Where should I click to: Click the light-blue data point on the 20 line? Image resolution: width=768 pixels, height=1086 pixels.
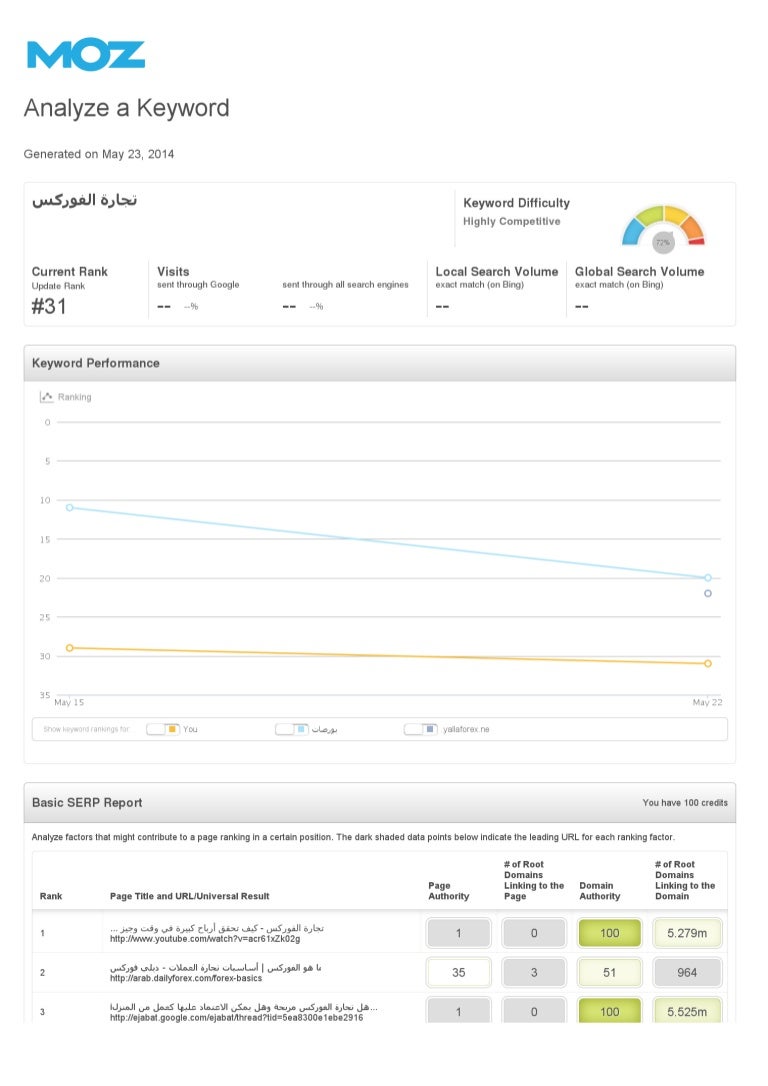tap(708, 578)
